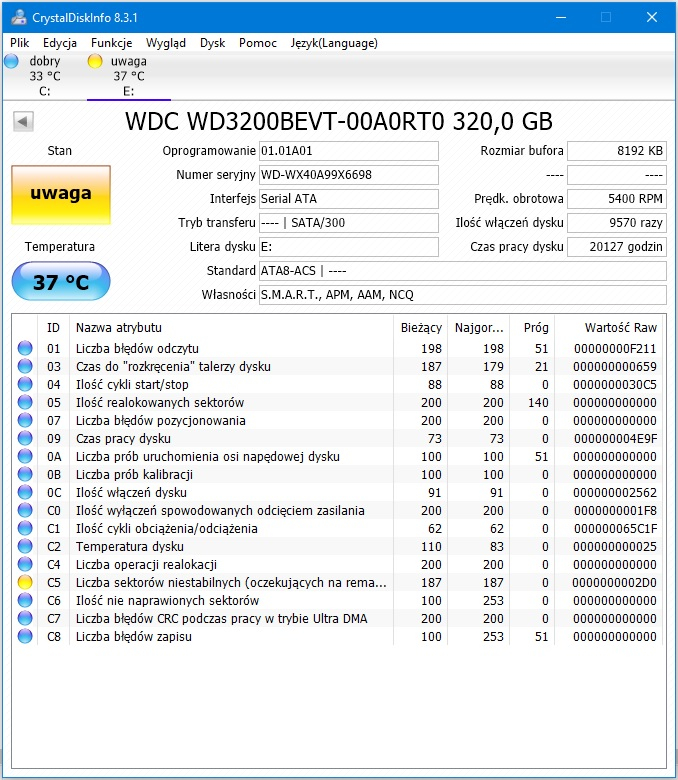The image size is (678, 780).
Task: Select the Ilość realokowanych sektorów row text
Action: coord(160,402)
